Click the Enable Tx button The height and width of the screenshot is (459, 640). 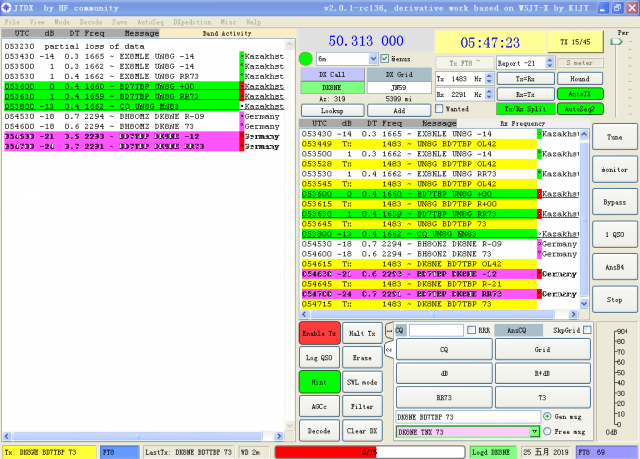pyautogui.click(x=320, y=333)
